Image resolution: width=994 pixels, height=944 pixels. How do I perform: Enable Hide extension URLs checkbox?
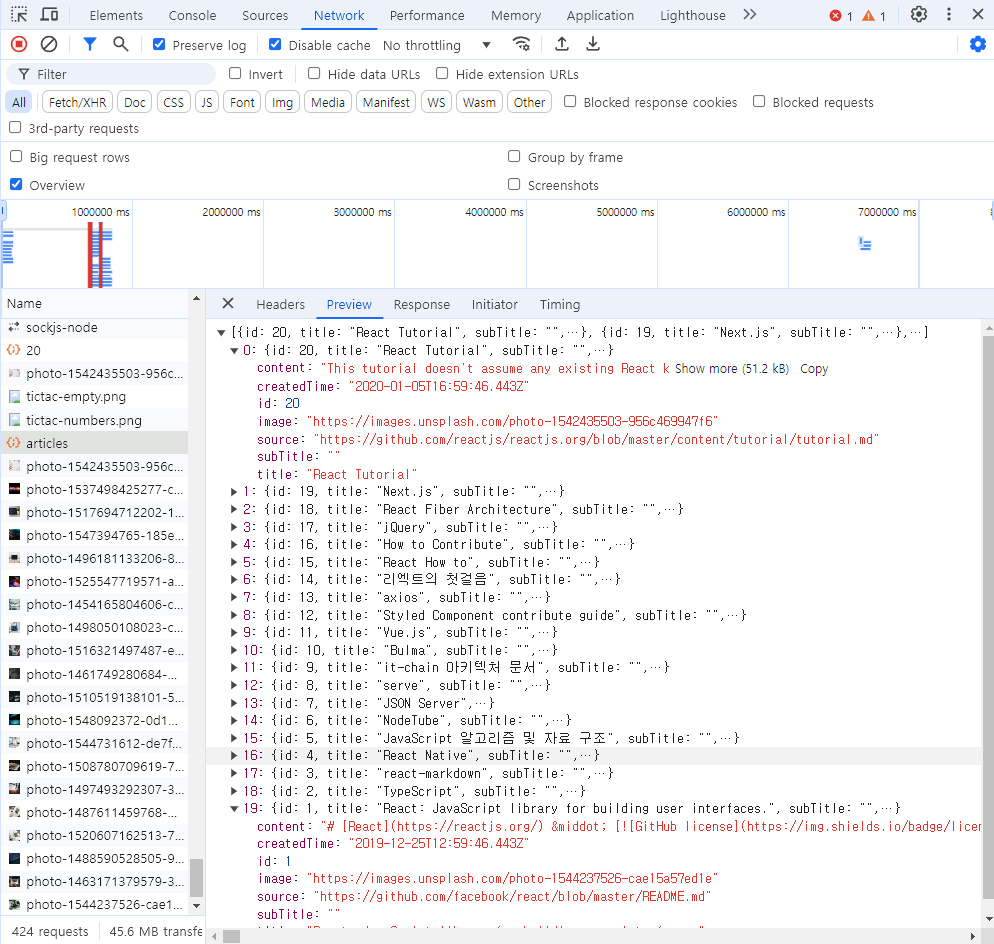(x=442, y=74)
